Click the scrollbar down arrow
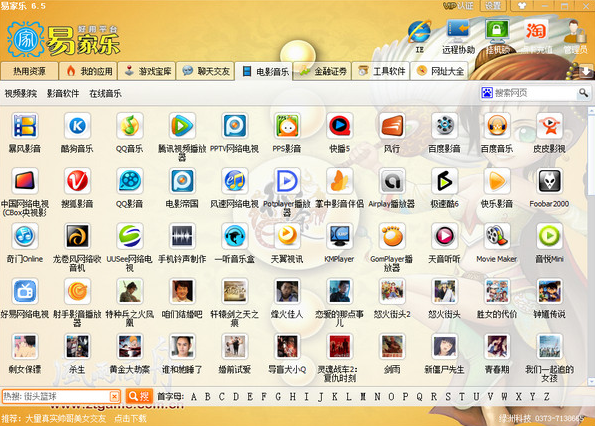The height and width of the screenshot is (426, 595). [x=591, y=381]
